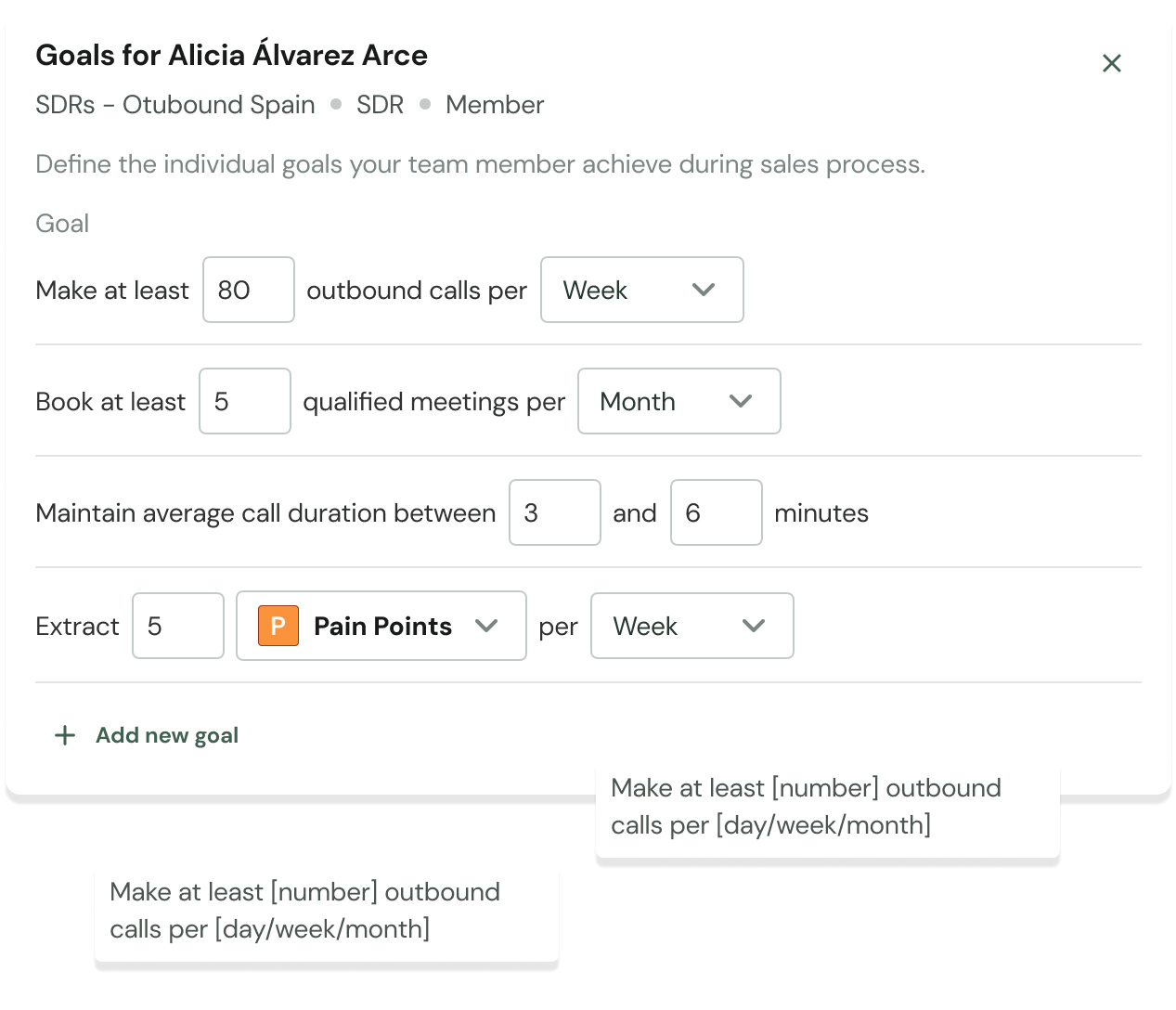Click the chevron arrow beside Month

click(x=741, y=401)
